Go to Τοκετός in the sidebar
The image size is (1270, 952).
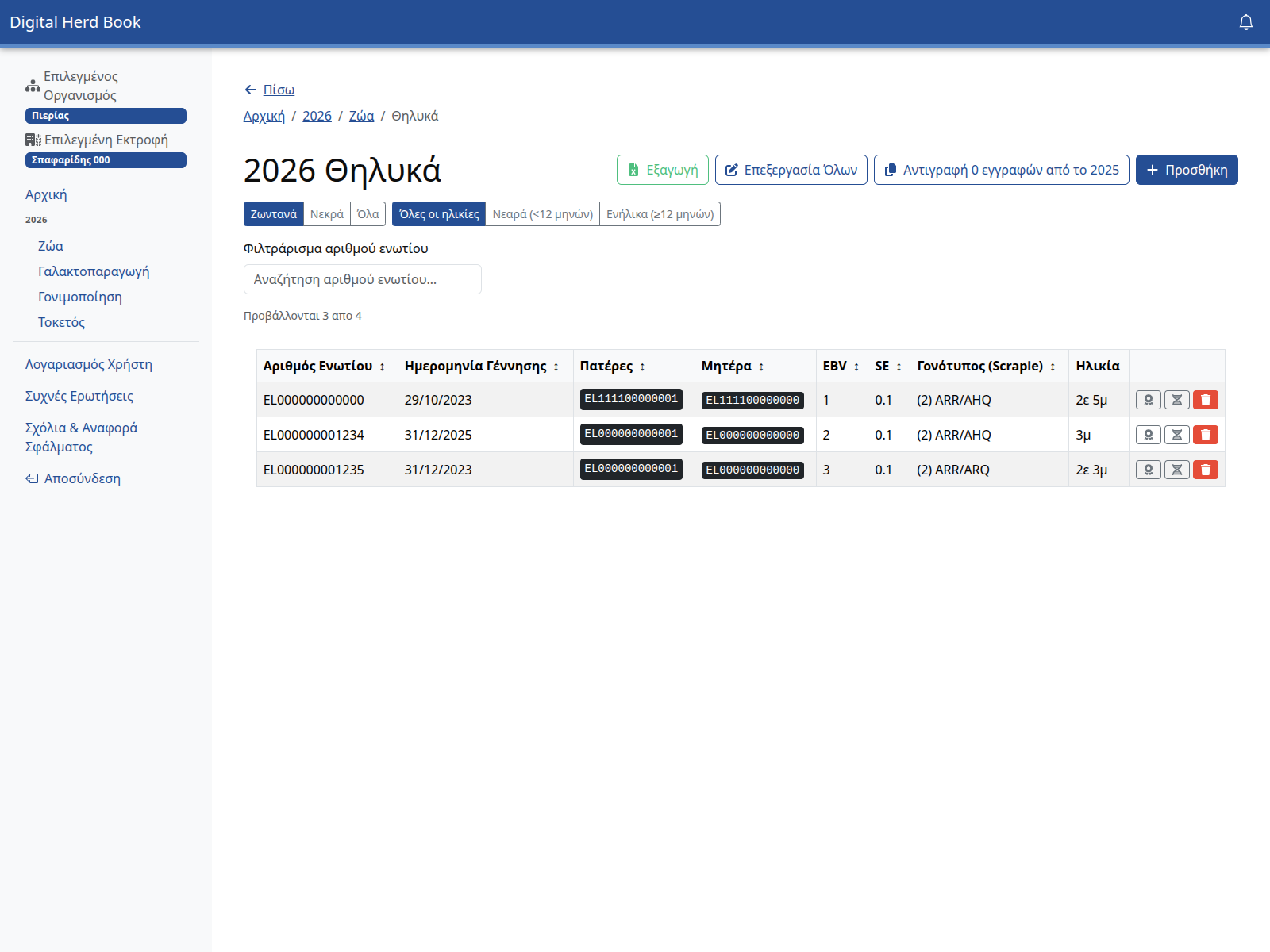coord(61,322)
